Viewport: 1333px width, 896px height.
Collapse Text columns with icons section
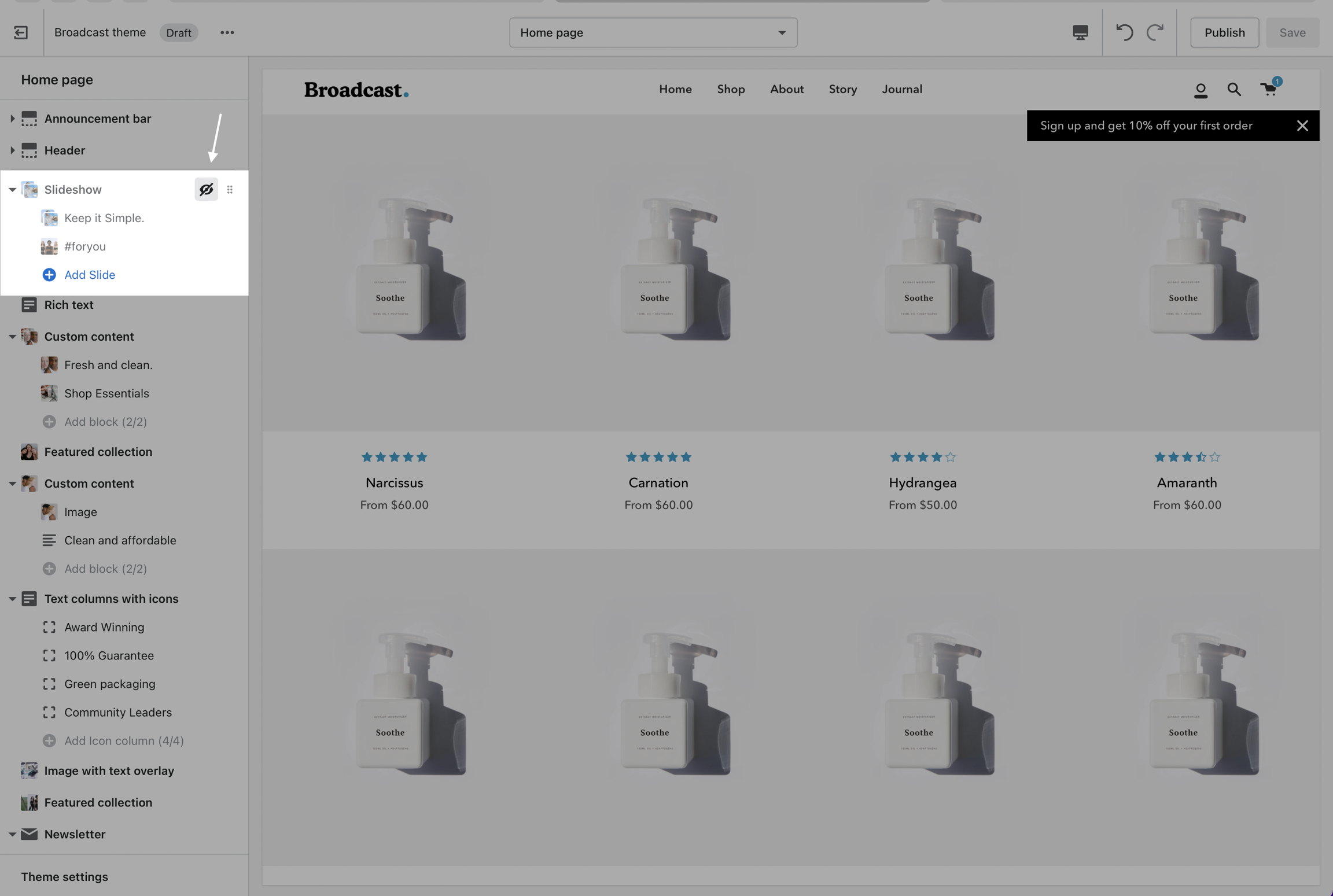pyautogui.click(x=12, y=599)
